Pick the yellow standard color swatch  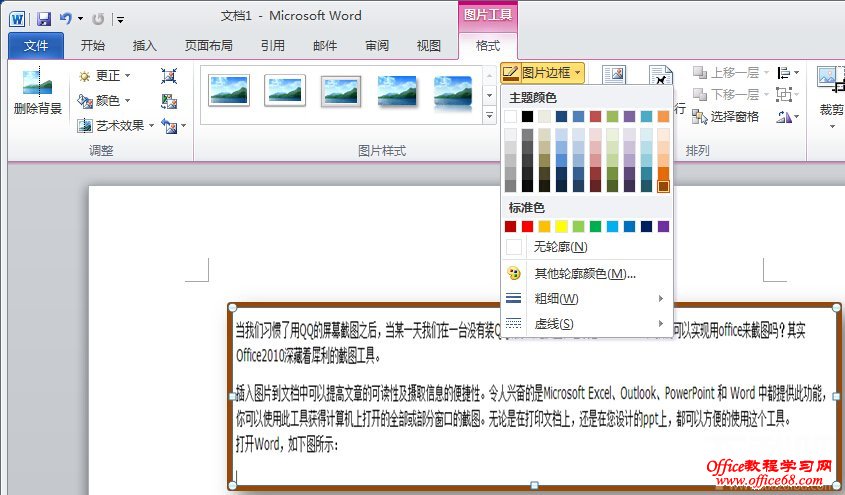coord(561,227)
